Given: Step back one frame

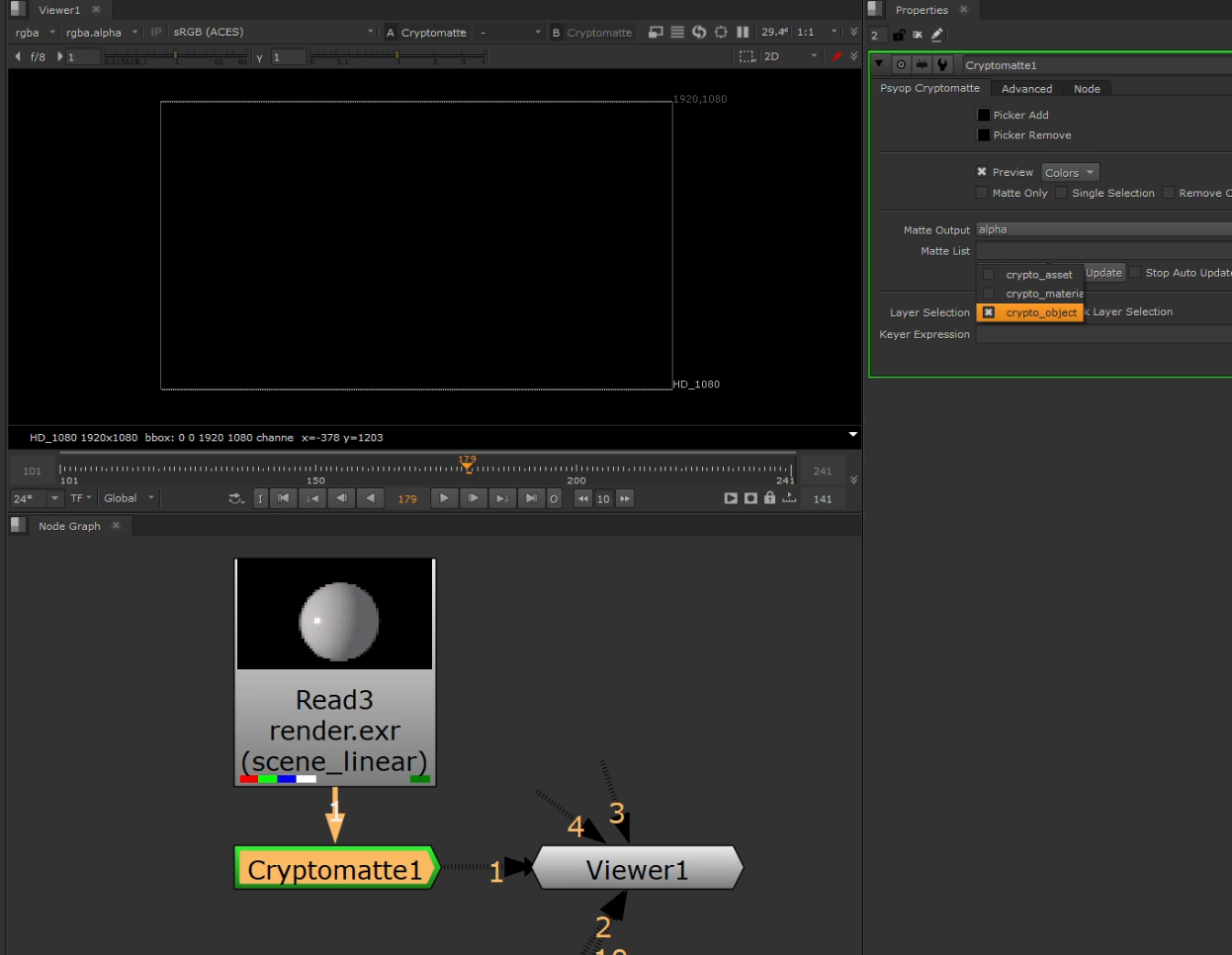Looking at the screenshot, I should [341, 498].
